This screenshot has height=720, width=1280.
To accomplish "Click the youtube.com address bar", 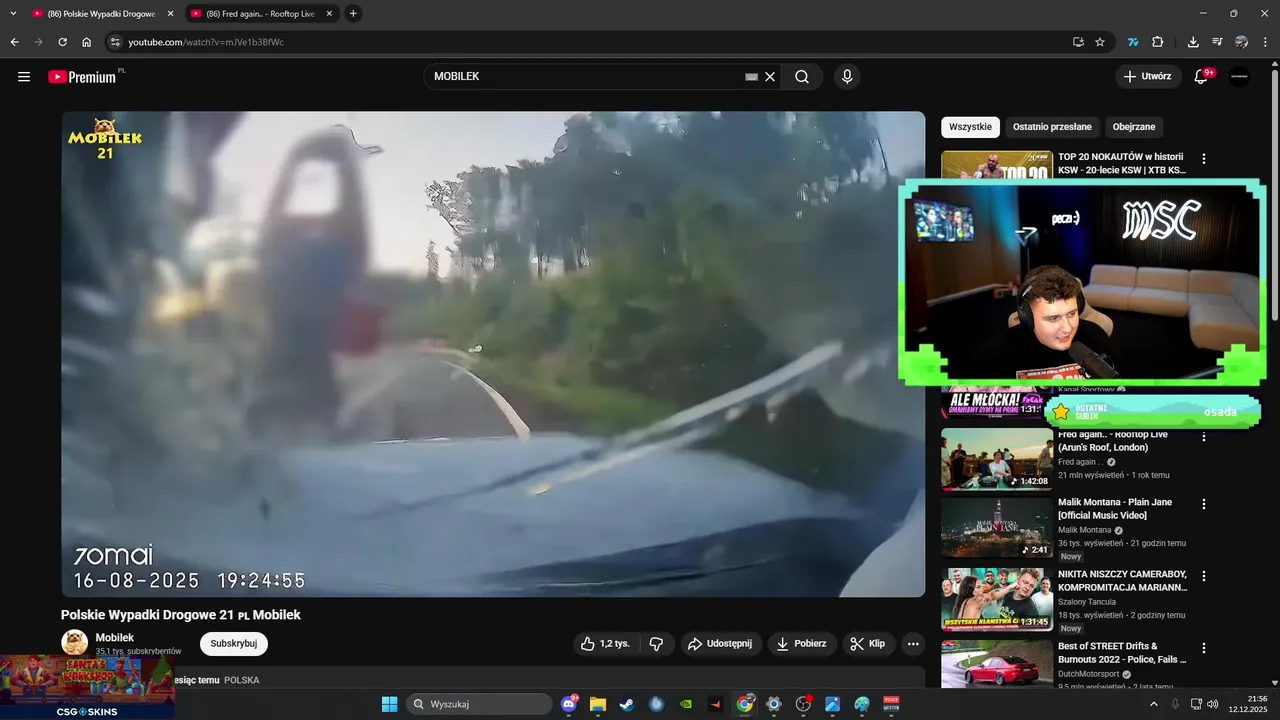I will (x=590, y=42).
